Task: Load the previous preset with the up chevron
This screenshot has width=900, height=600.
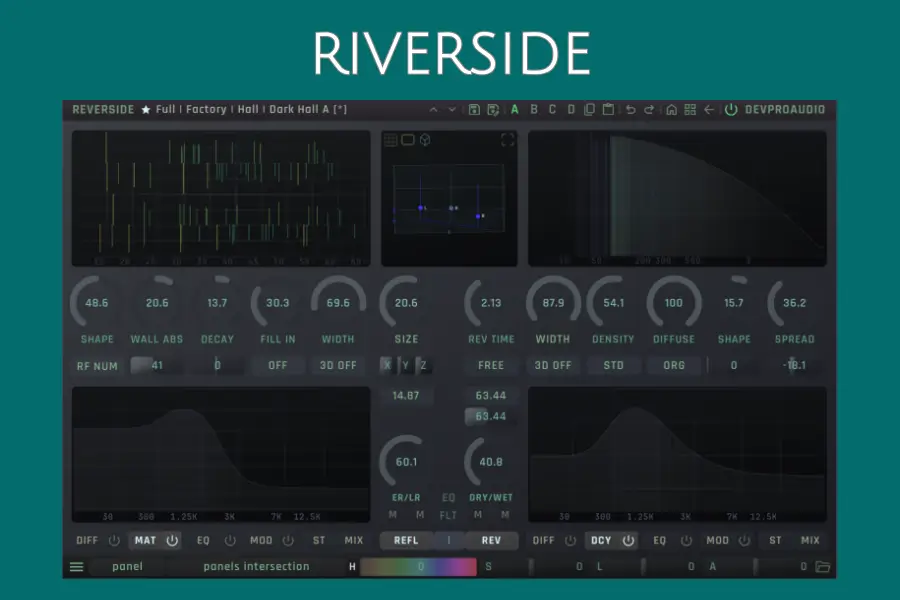Action: coord(433,110)
